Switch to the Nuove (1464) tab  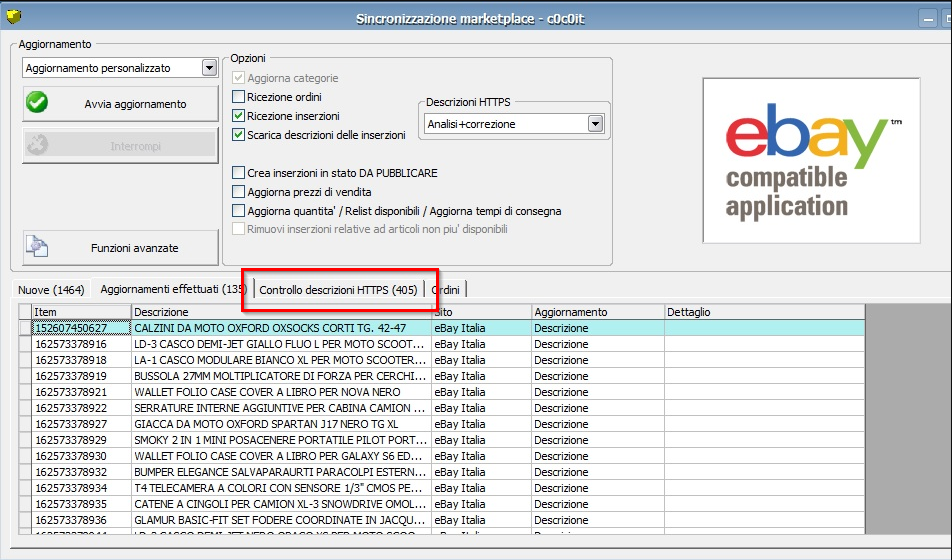tap(51, 290)
